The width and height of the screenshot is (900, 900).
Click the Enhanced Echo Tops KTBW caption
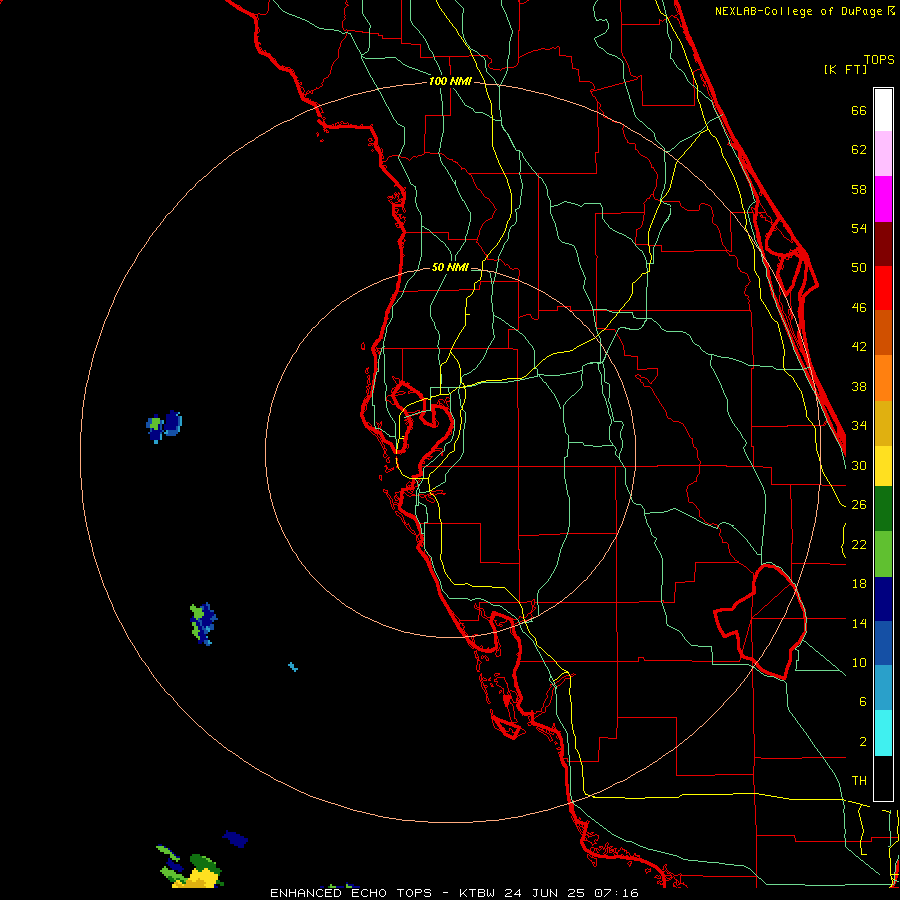[x=454, y=893]
